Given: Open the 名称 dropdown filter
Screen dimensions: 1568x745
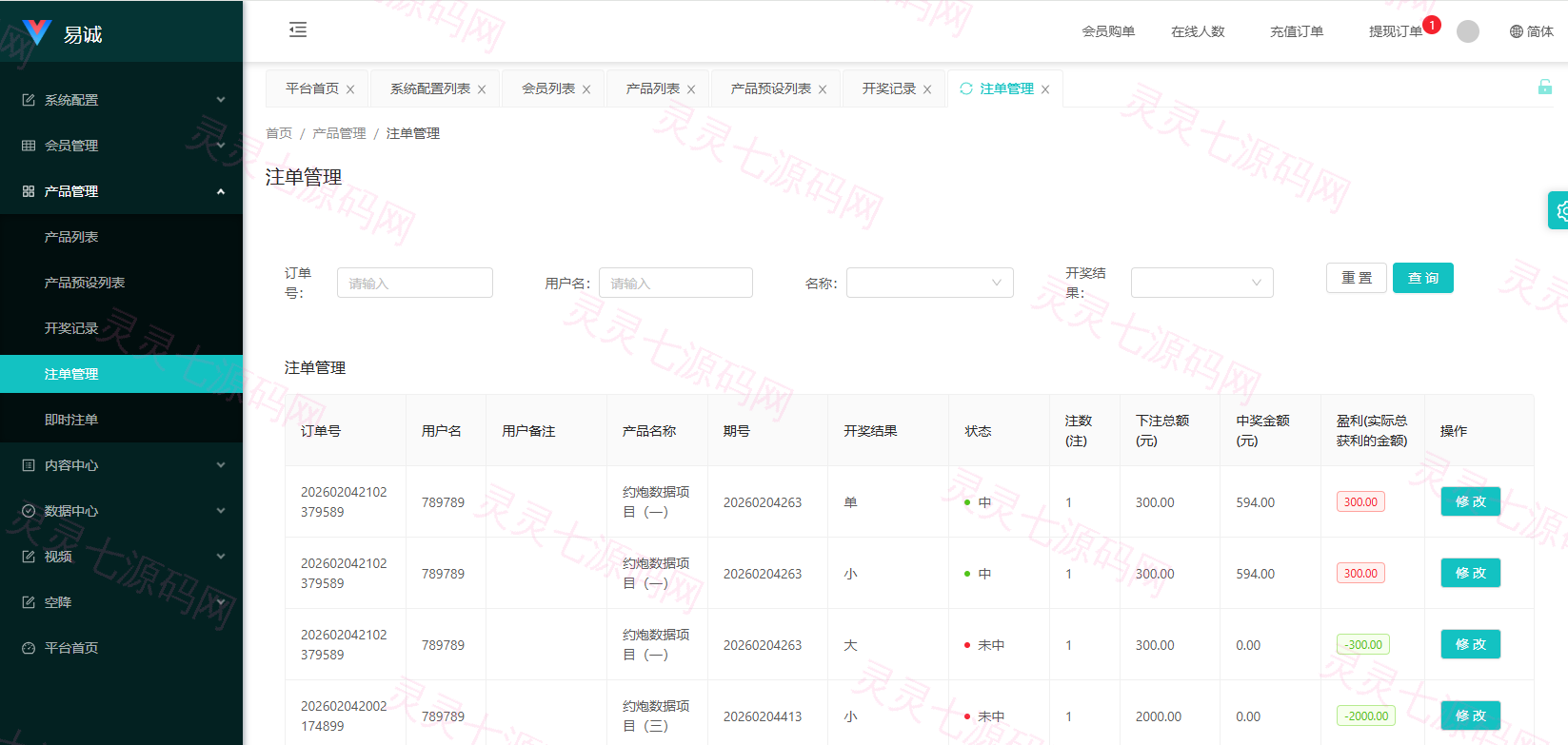Looking at the screenshot, I should pos(930,283).
